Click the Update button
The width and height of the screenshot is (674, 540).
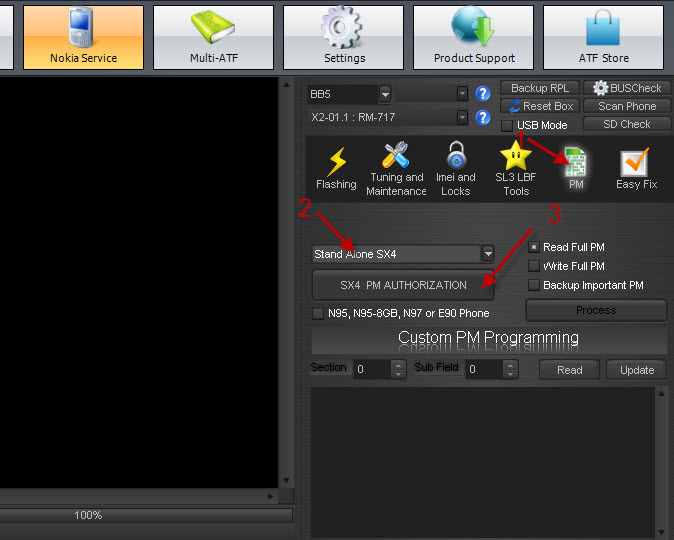637,370
